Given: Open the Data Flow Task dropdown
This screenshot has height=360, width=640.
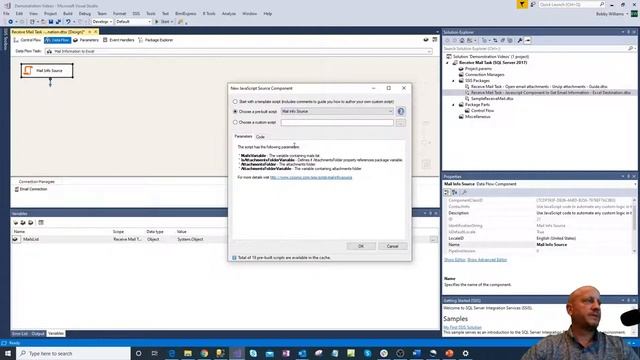Looking at the screenshot, I should coord(238,51).
